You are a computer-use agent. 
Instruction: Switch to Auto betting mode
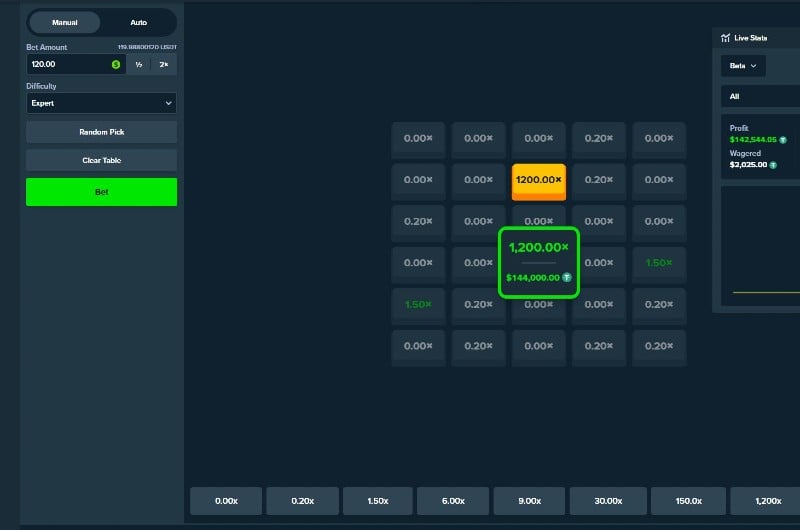138,22
